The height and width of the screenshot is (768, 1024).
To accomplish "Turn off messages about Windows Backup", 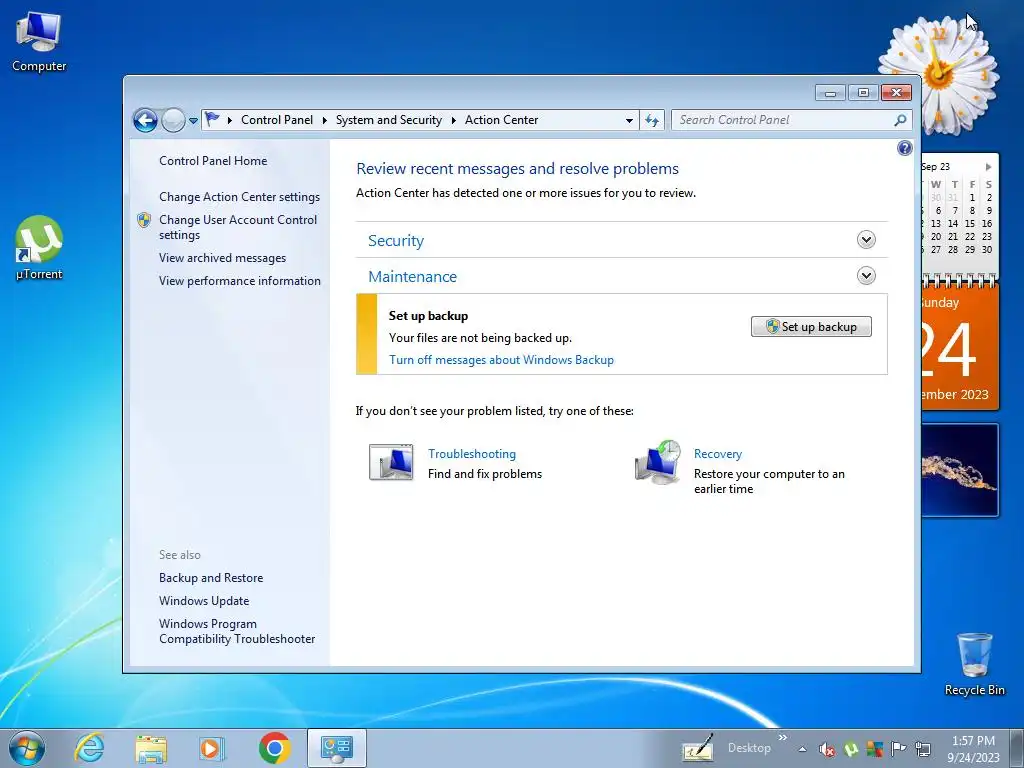I will 502,360.
